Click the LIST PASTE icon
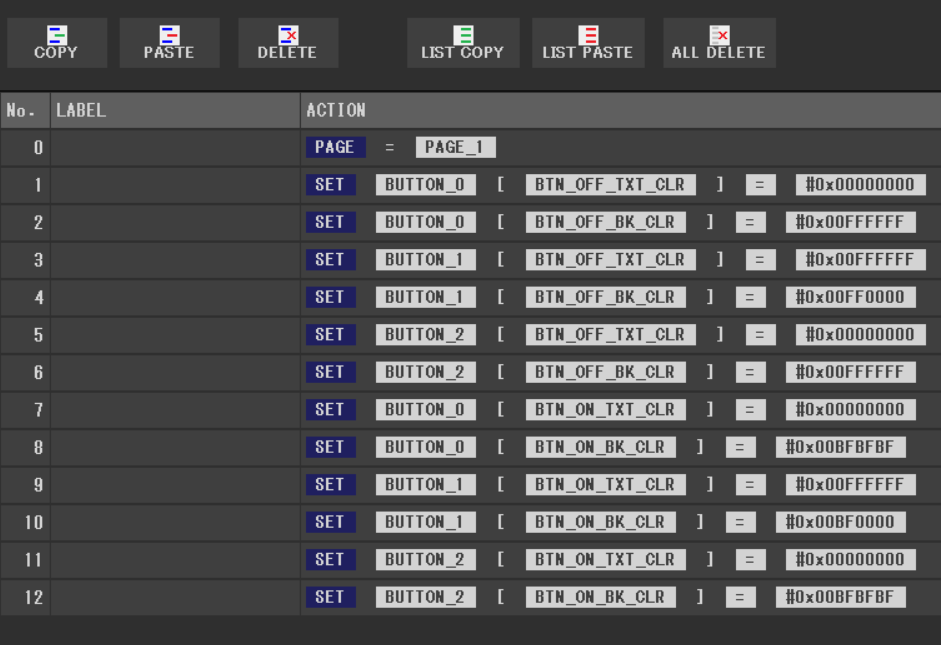This screenshot has width=941, height=645. pyautogui.click(x=587, y=43)
